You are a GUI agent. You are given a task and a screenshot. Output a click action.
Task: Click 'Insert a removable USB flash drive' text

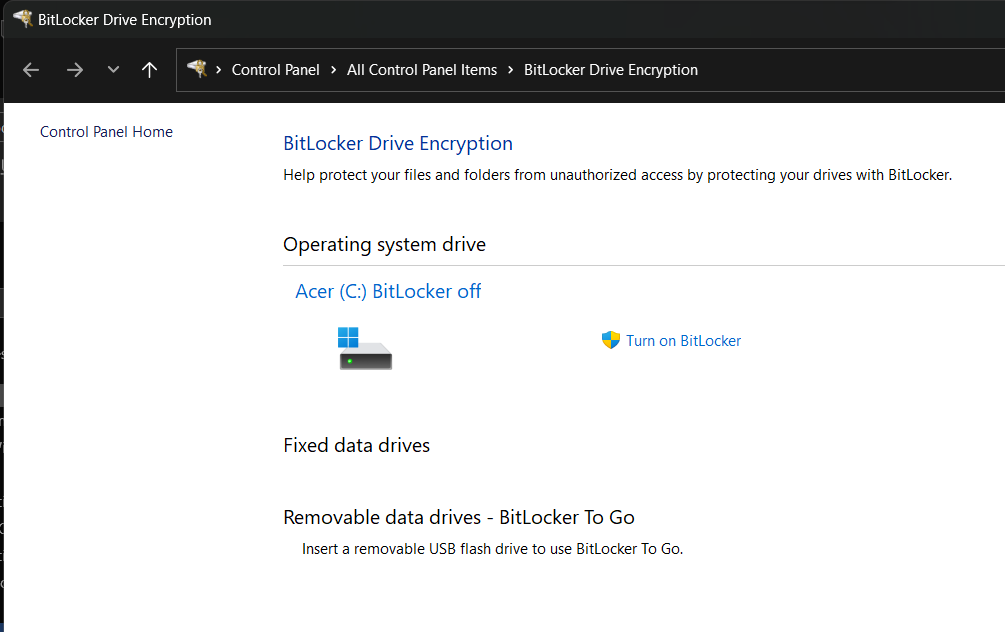492,549
